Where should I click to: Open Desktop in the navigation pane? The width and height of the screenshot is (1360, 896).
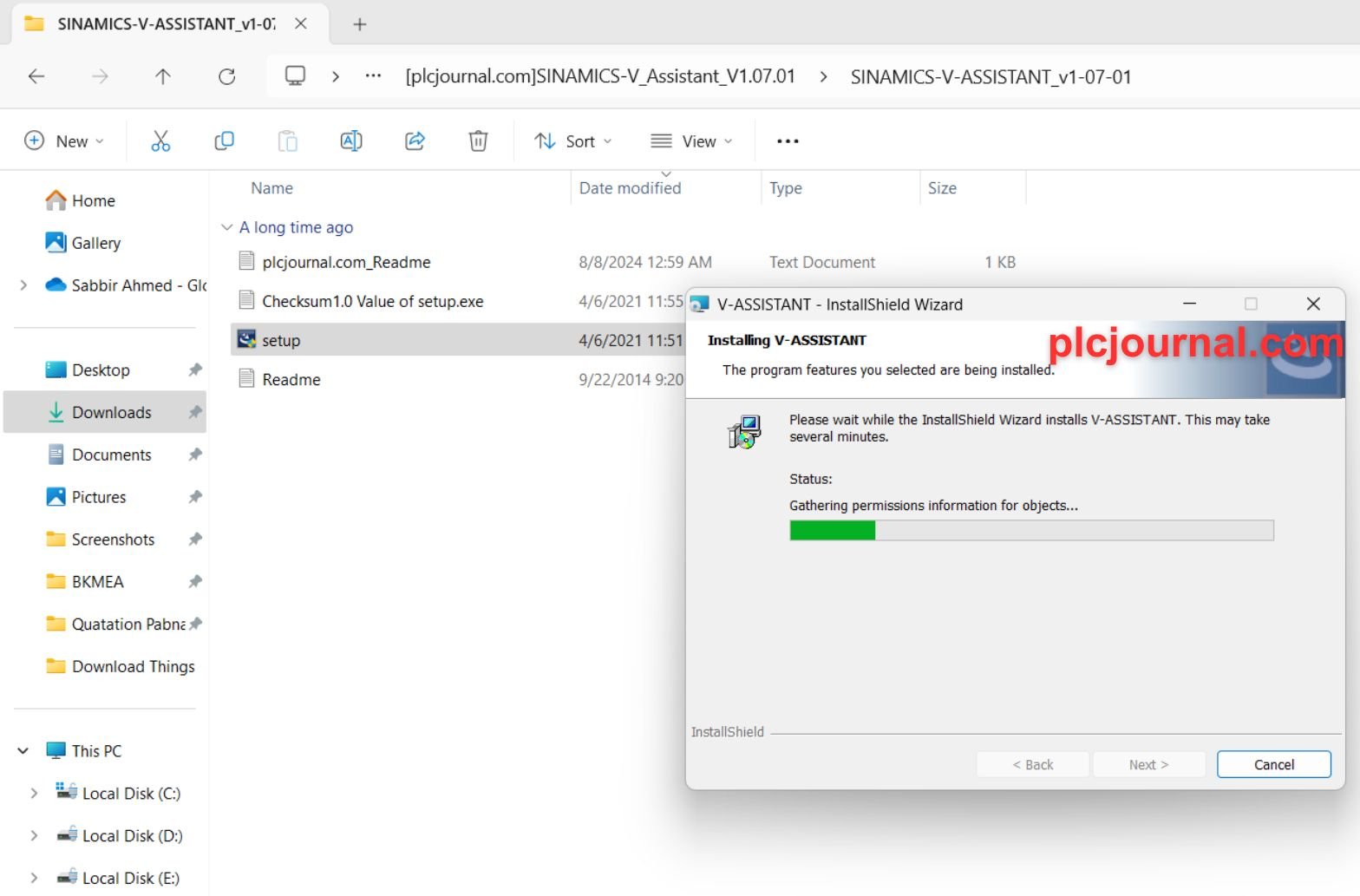coord(88,370)
